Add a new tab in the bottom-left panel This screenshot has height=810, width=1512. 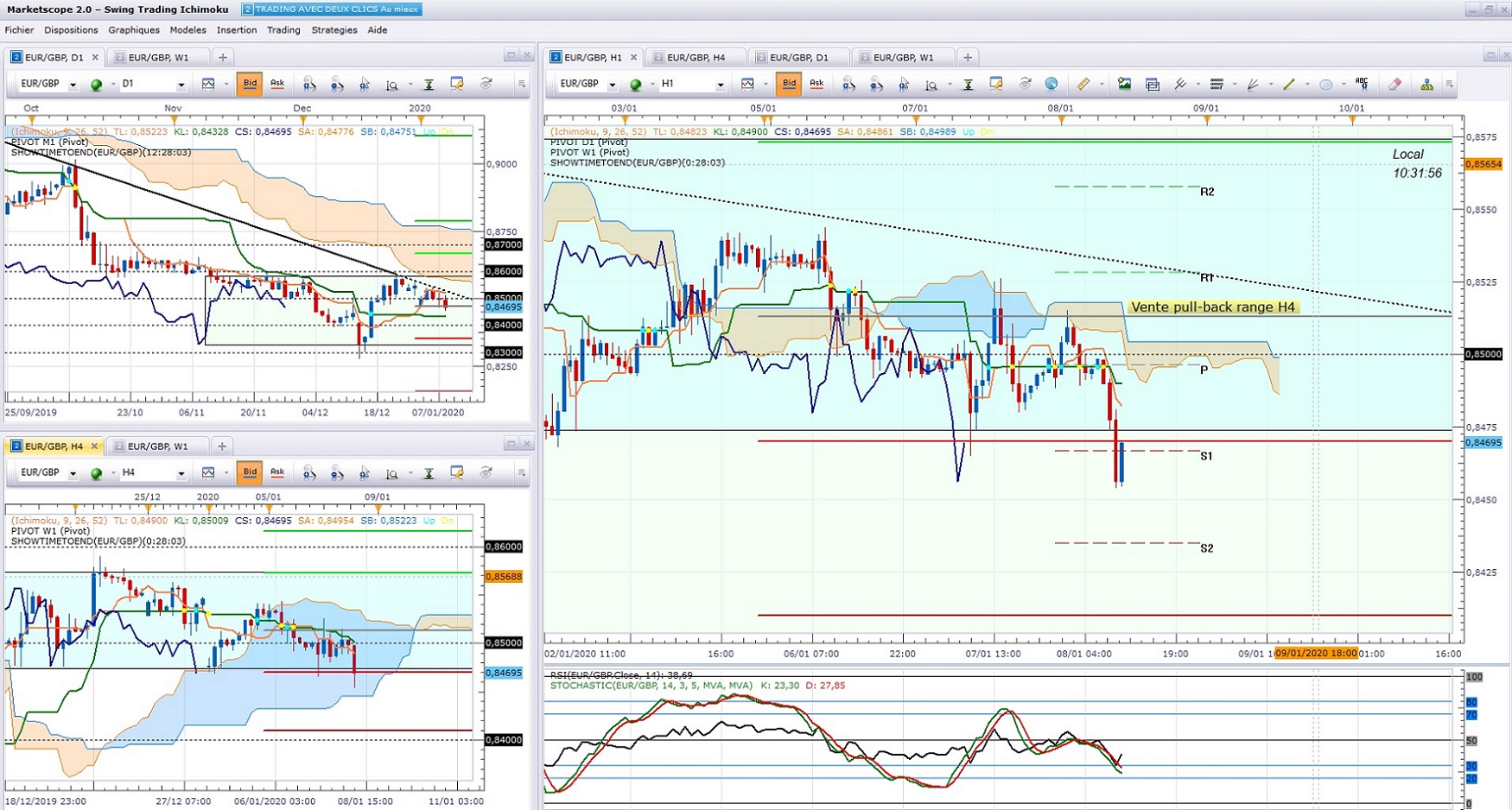[222, 446]
